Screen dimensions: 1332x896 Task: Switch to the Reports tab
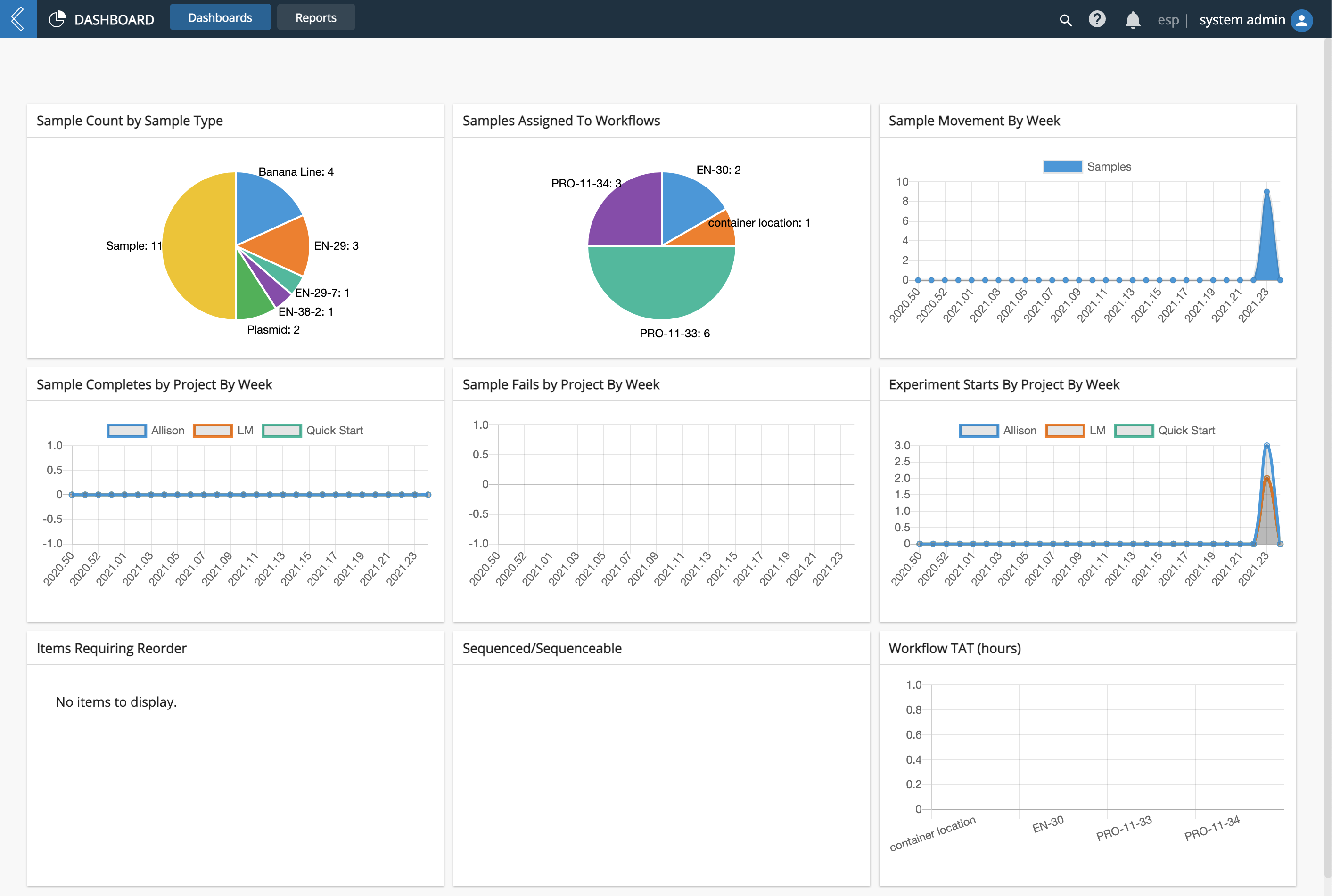316,17
